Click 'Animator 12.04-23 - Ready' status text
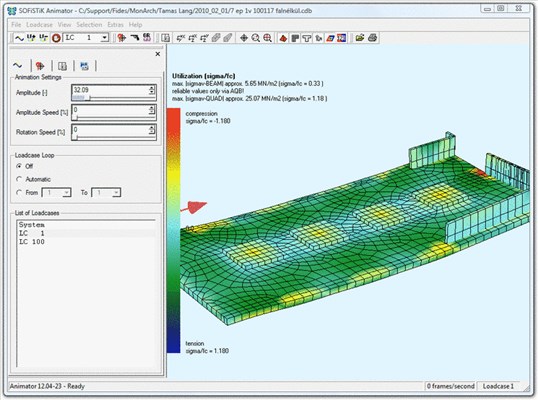The width and height of the screenshot is (538, 400). point(47,386)
